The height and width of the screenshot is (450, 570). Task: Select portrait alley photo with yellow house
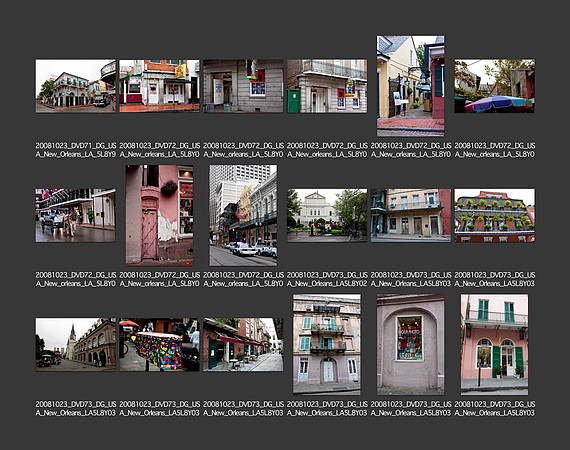pyautogui.click(x=410, y=86)
